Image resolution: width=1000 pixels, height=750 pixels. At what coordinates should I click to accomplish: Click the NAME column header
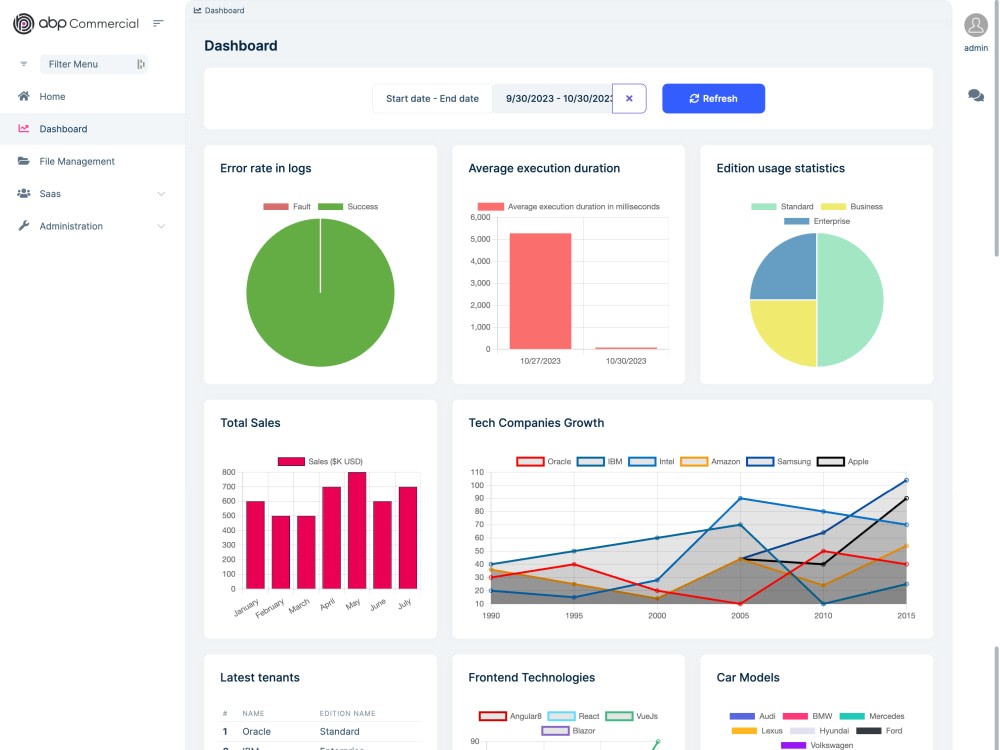pyautogui.click(x=253, y=713)
